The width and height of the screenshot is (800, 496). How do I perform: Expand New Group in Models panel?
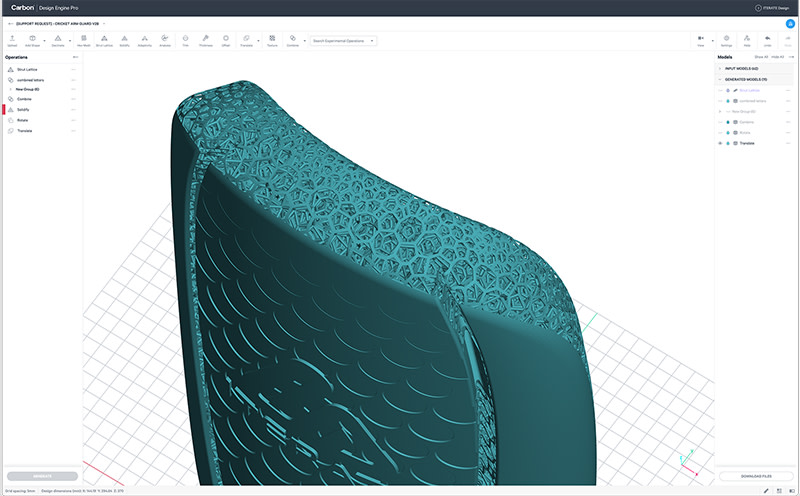[x=720, y=111]
